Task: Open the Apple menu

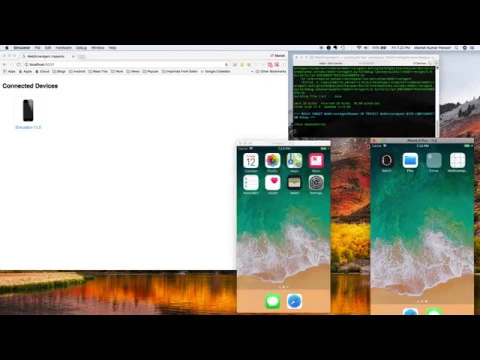Action: 6,48
